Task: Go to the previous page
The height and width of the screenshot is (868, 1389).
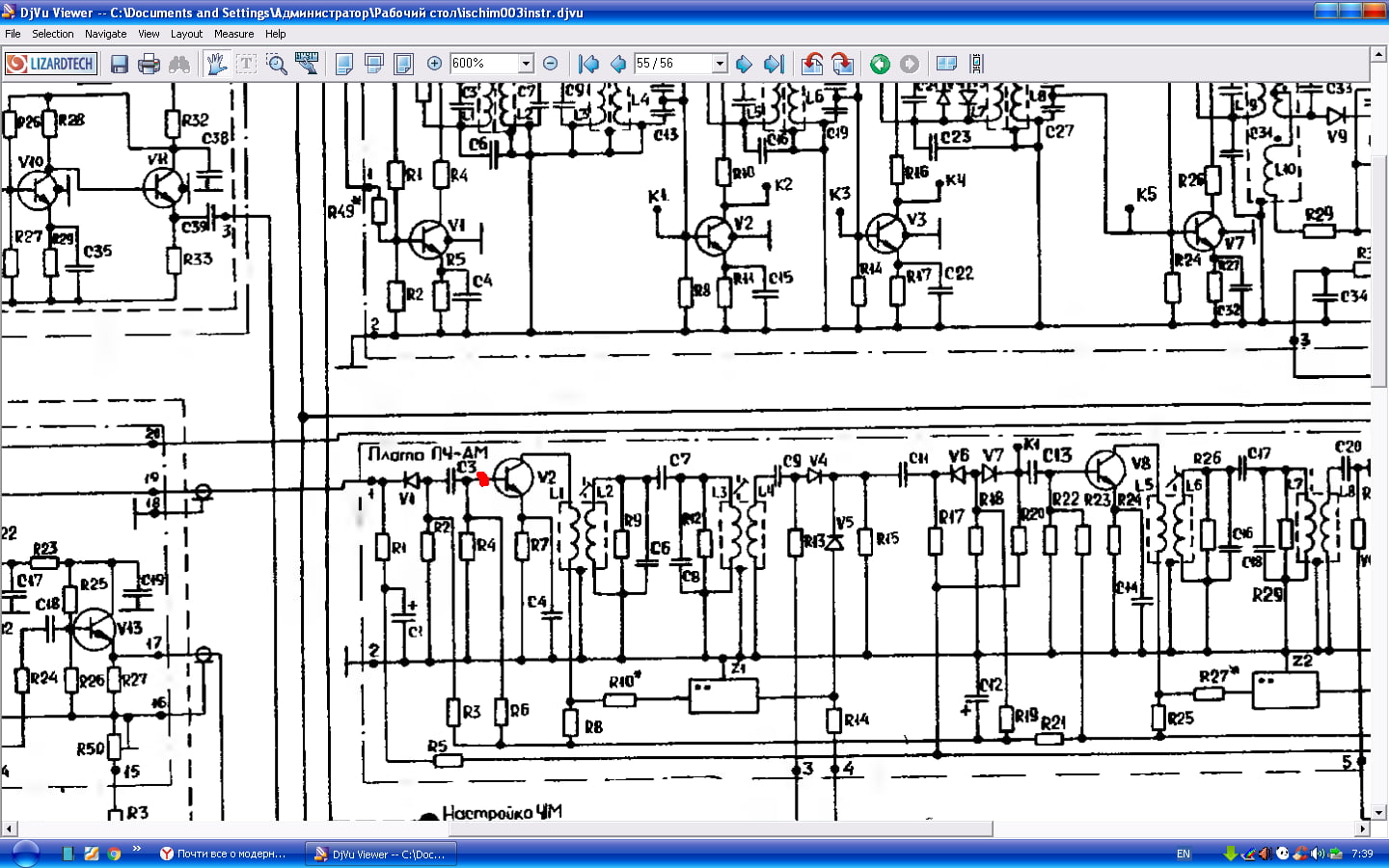Action: pos(617,64)
